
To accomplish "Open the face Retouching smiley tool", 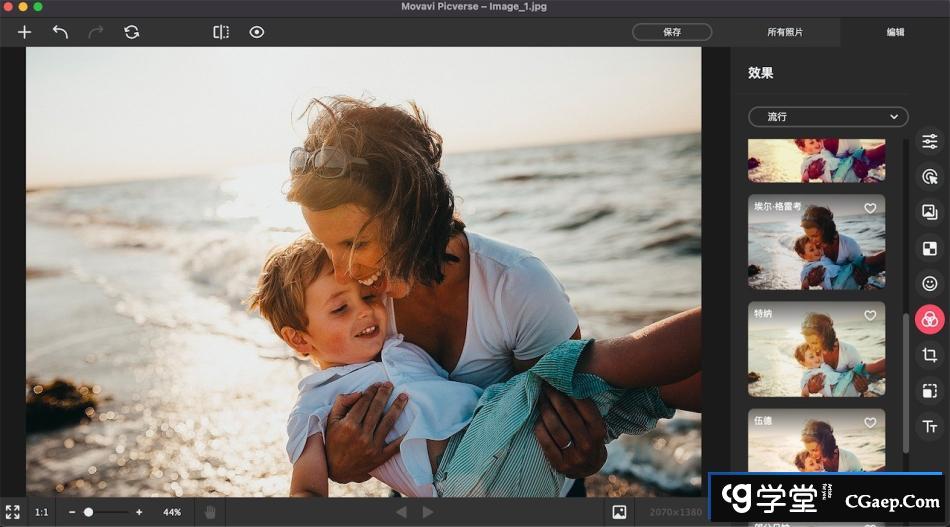I will point(929,284).
